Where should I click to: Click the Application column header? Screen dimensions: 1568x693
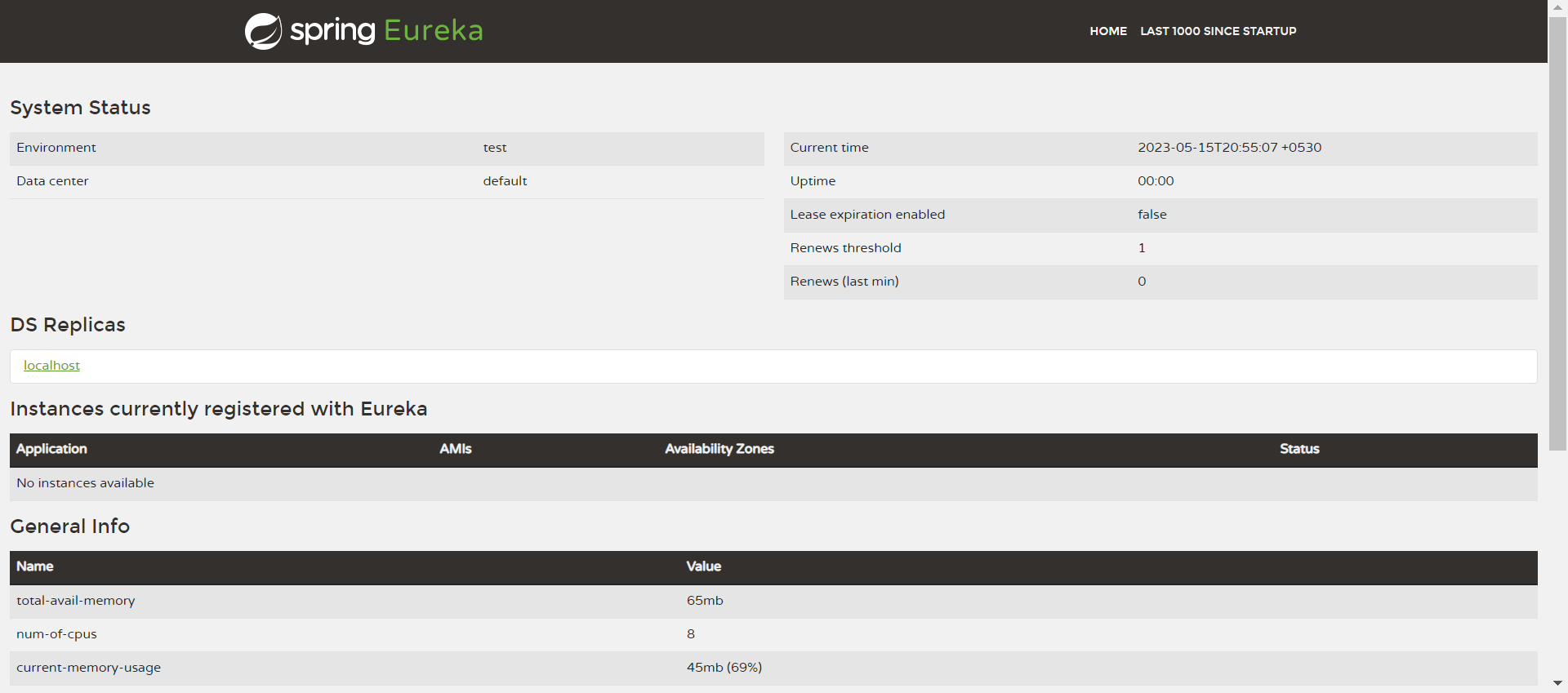pyautogui.click(x=51, y=449)
